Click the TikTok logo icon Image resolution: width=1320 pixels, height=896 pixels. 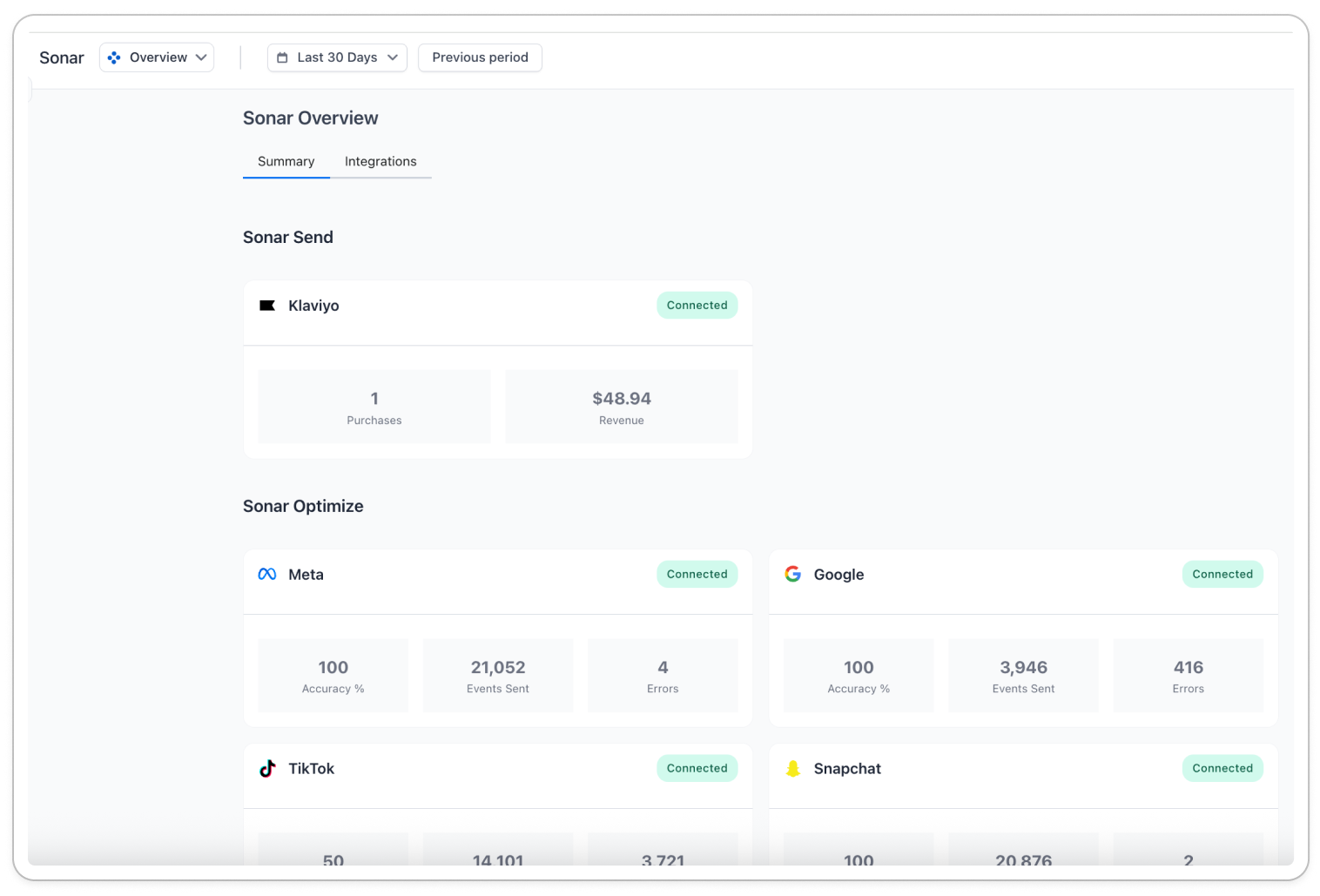[267, 769]
